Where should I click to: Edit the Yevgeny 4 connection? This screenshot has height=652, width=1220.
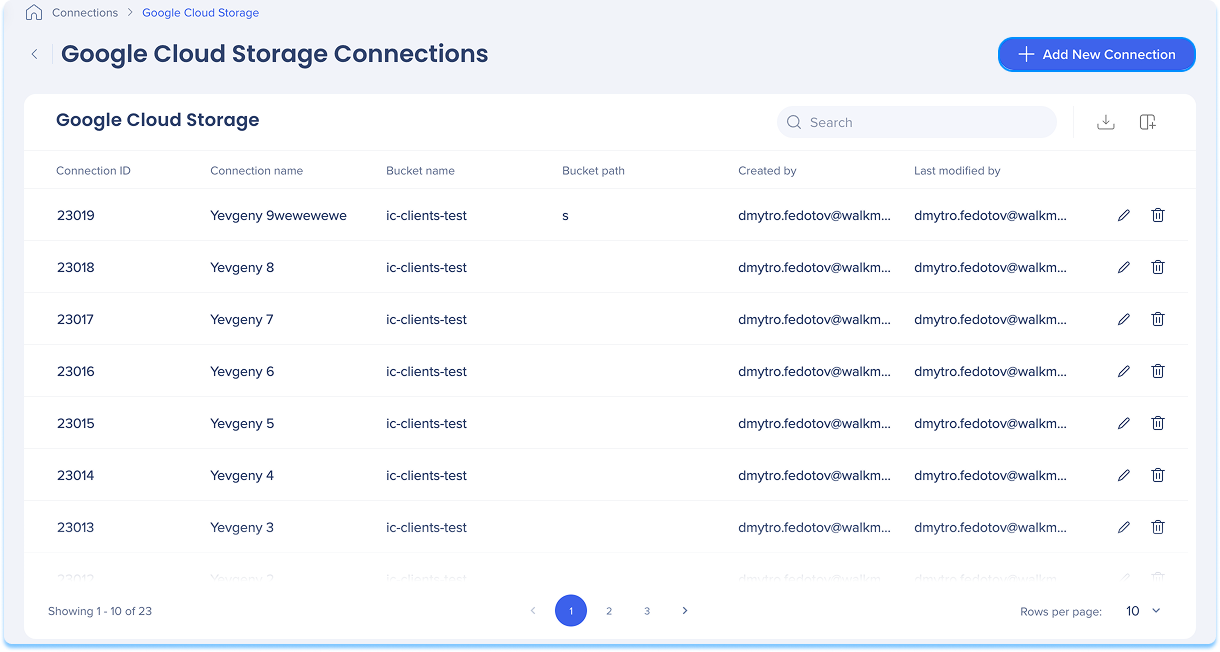(1124, 475)
